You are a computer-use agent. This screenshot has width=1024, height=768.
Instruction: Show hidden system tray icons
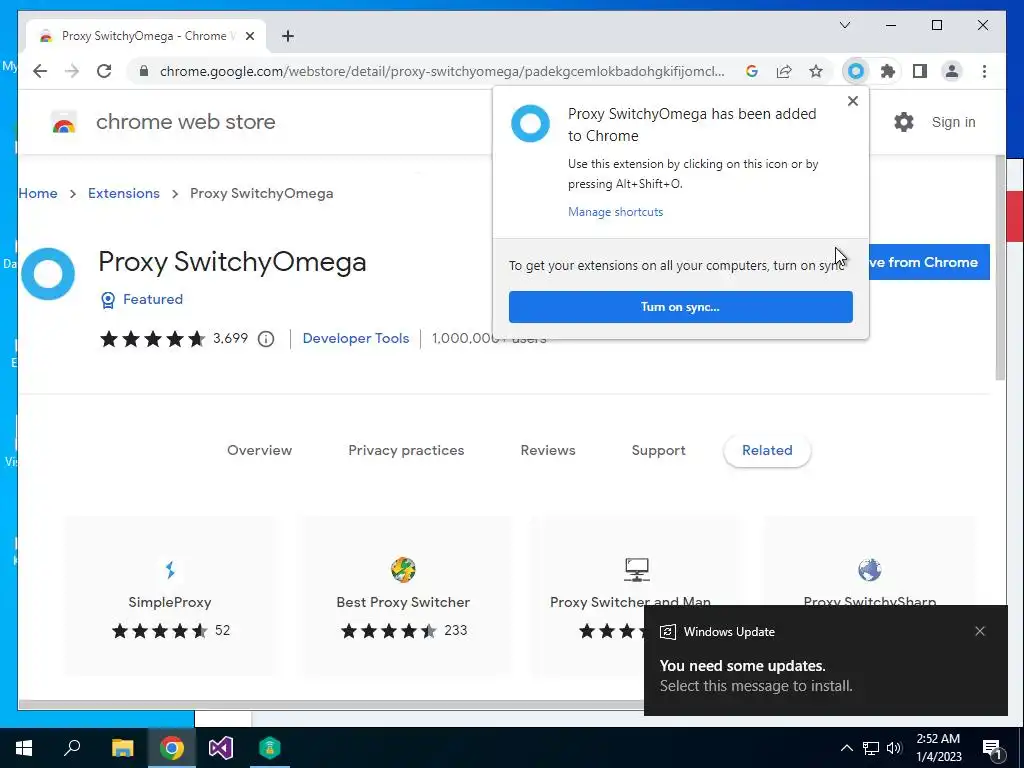click(846, 748)
